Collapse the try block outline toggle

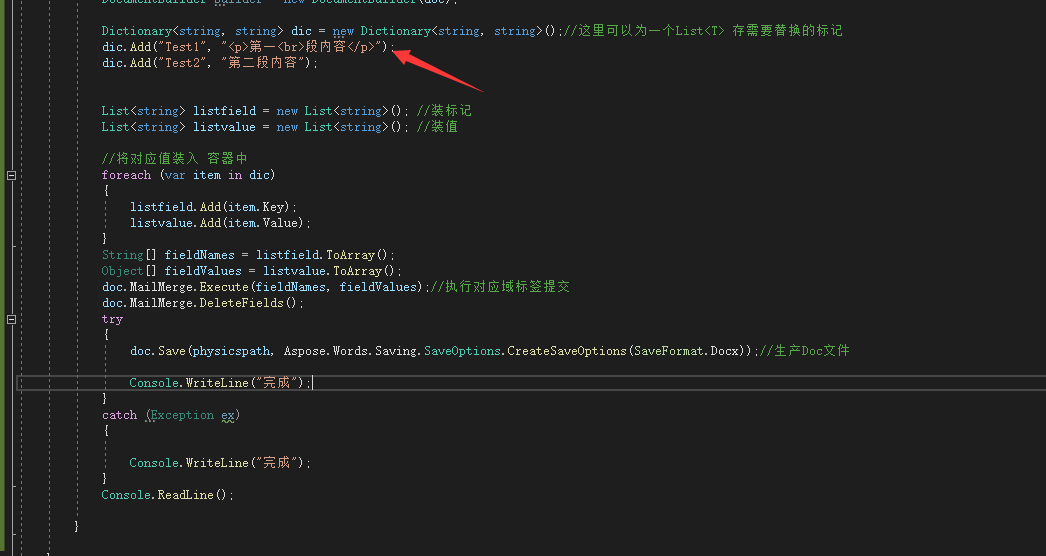coord(12,319)
